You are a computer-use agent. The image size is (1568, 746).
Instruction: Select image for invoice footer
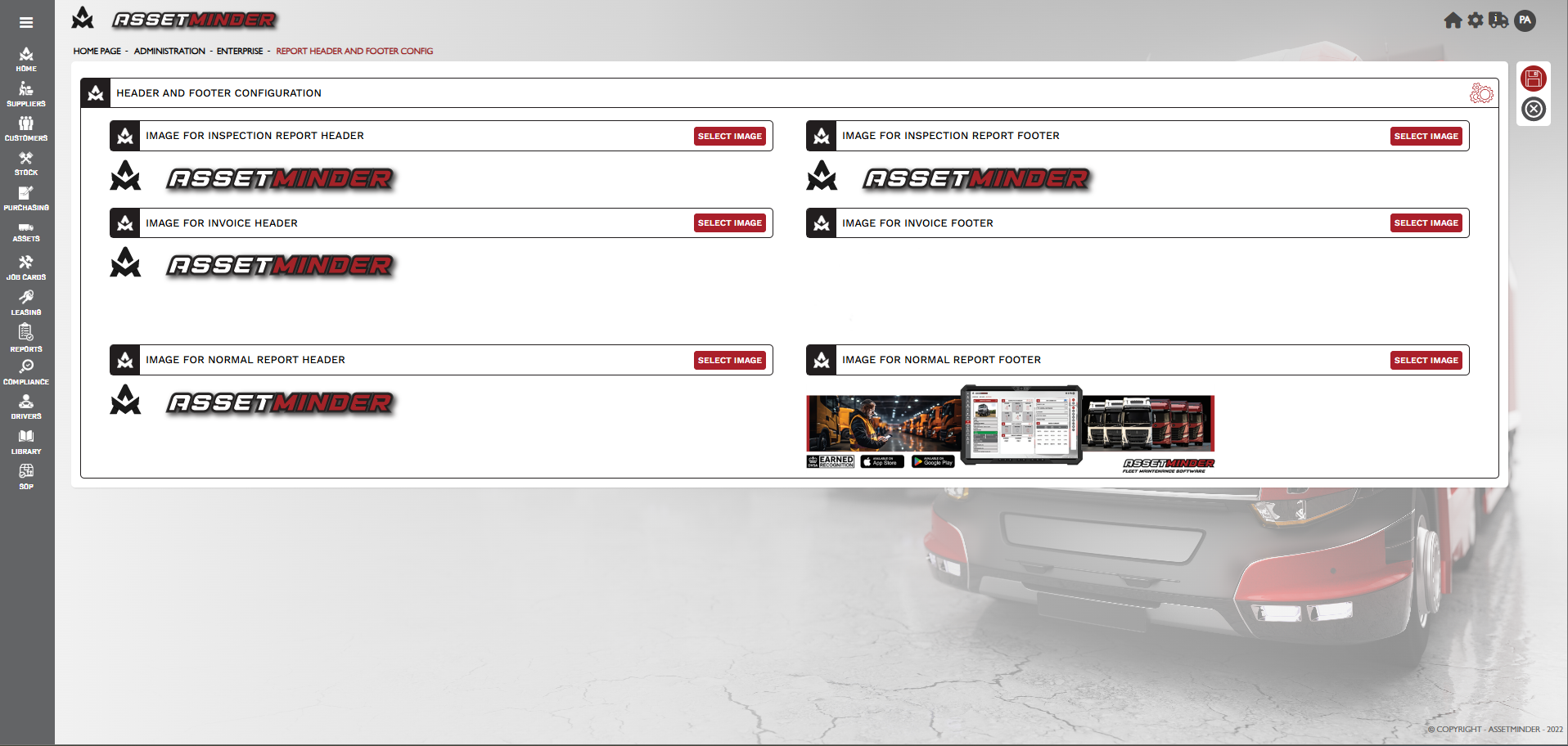(x=1426, y=222)
